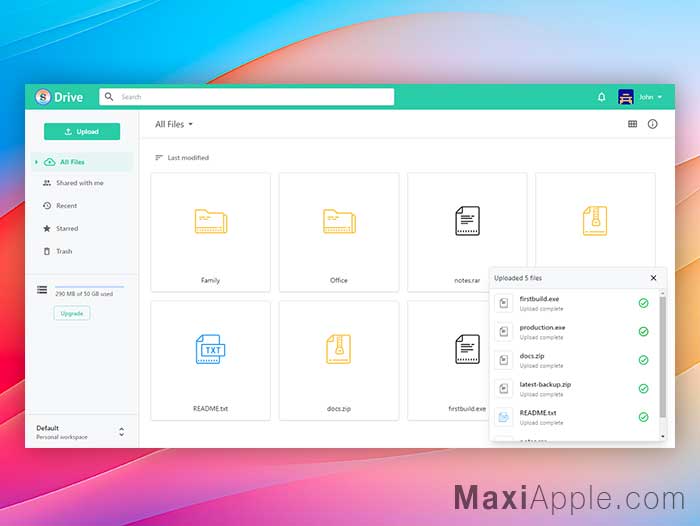Open the notes.rar file

(467, 232)
